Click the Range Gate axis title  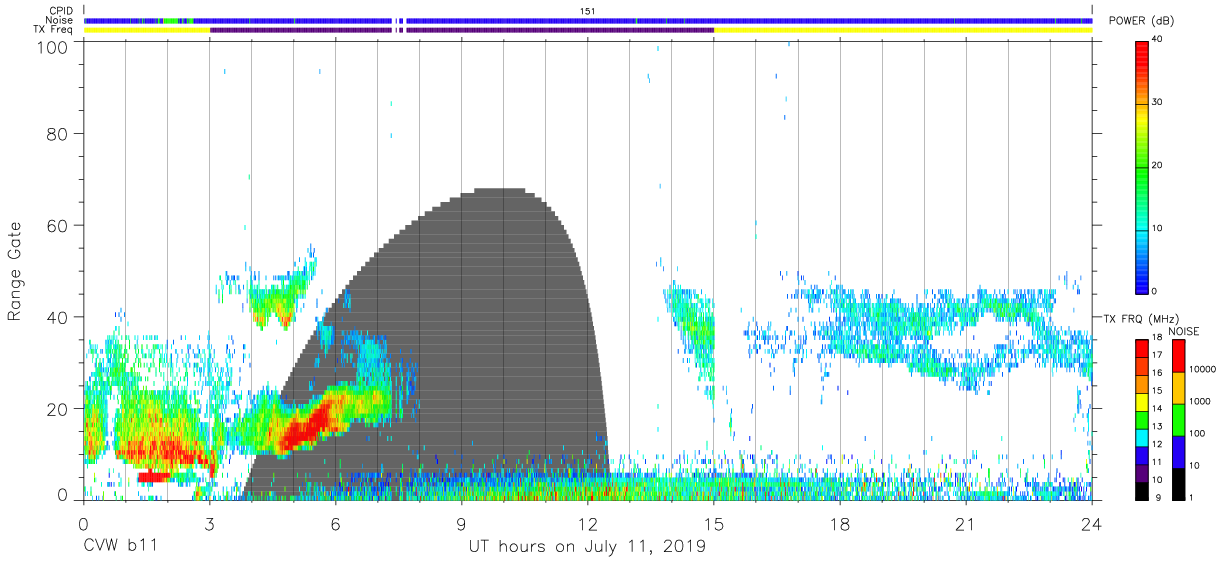[15, 272]
